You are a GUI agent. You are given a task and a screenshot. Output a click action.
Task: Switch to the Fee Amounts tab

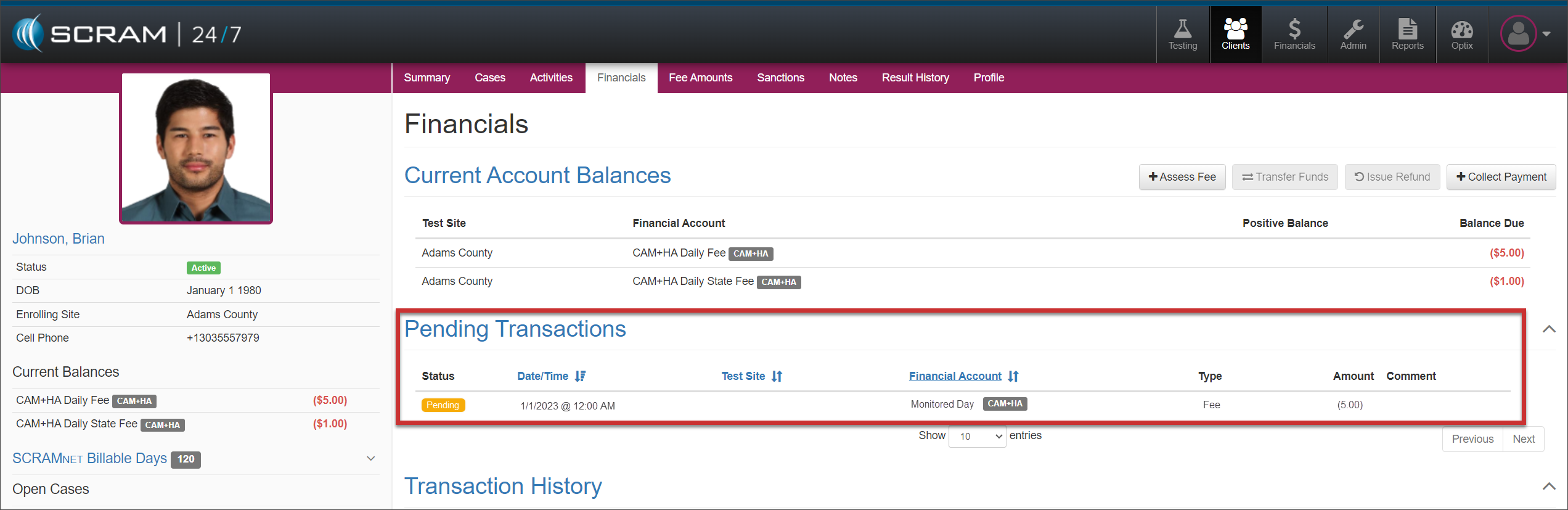[700, 78]
